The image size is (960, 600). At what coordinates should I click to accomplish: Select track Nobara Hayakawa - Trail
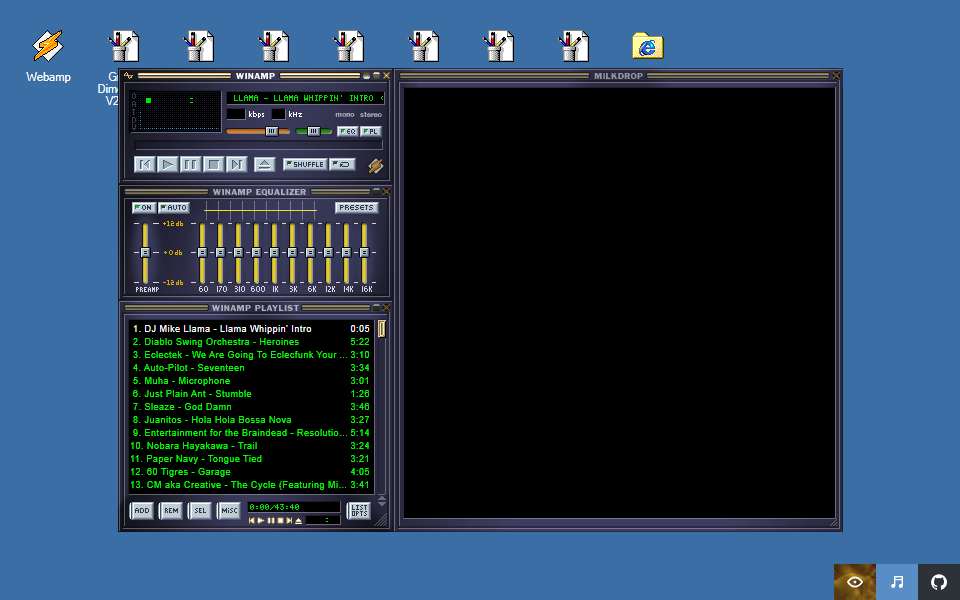(x=251, y=446)
